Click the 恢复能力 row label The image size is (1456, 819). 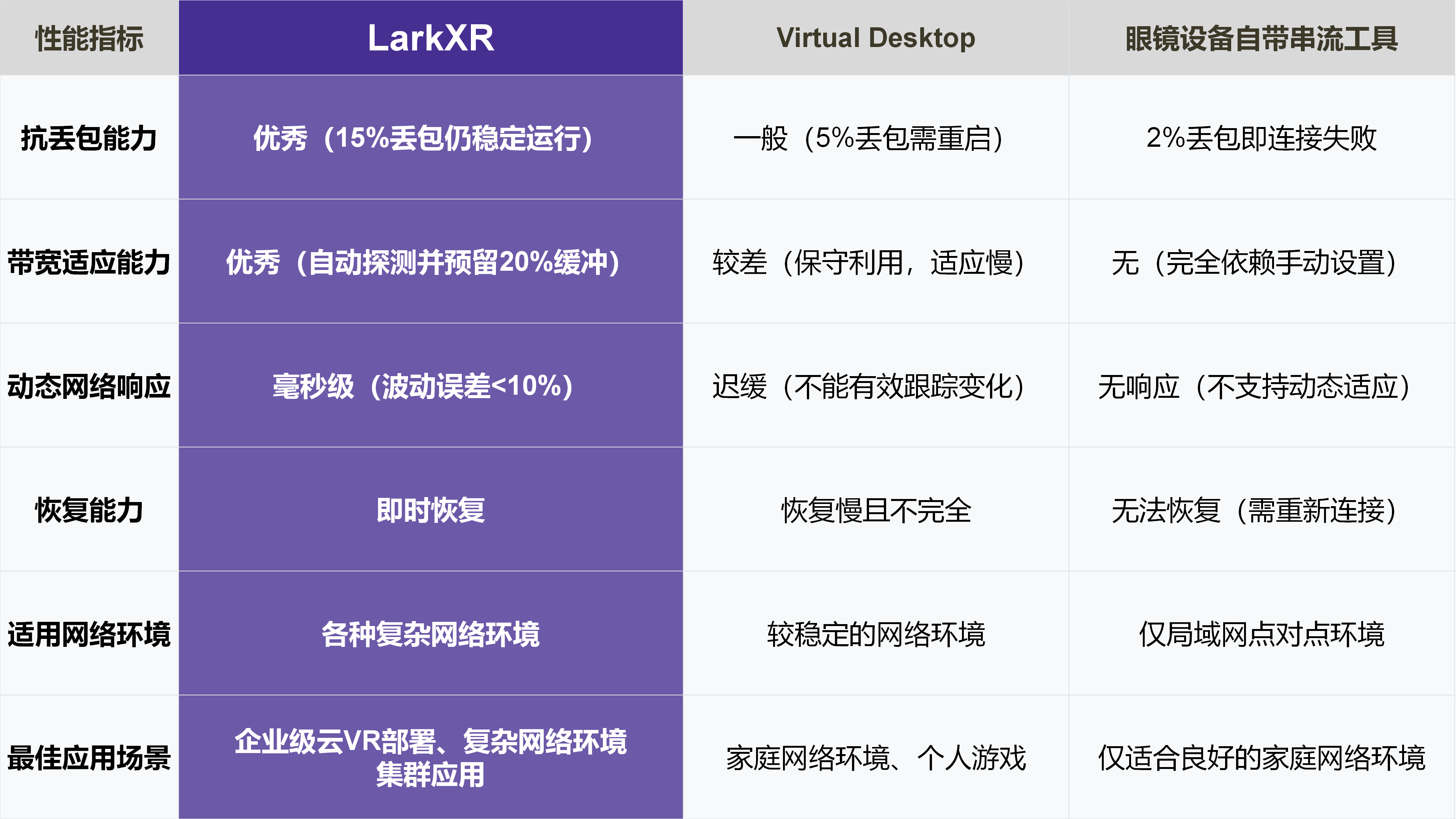[89, 510]
